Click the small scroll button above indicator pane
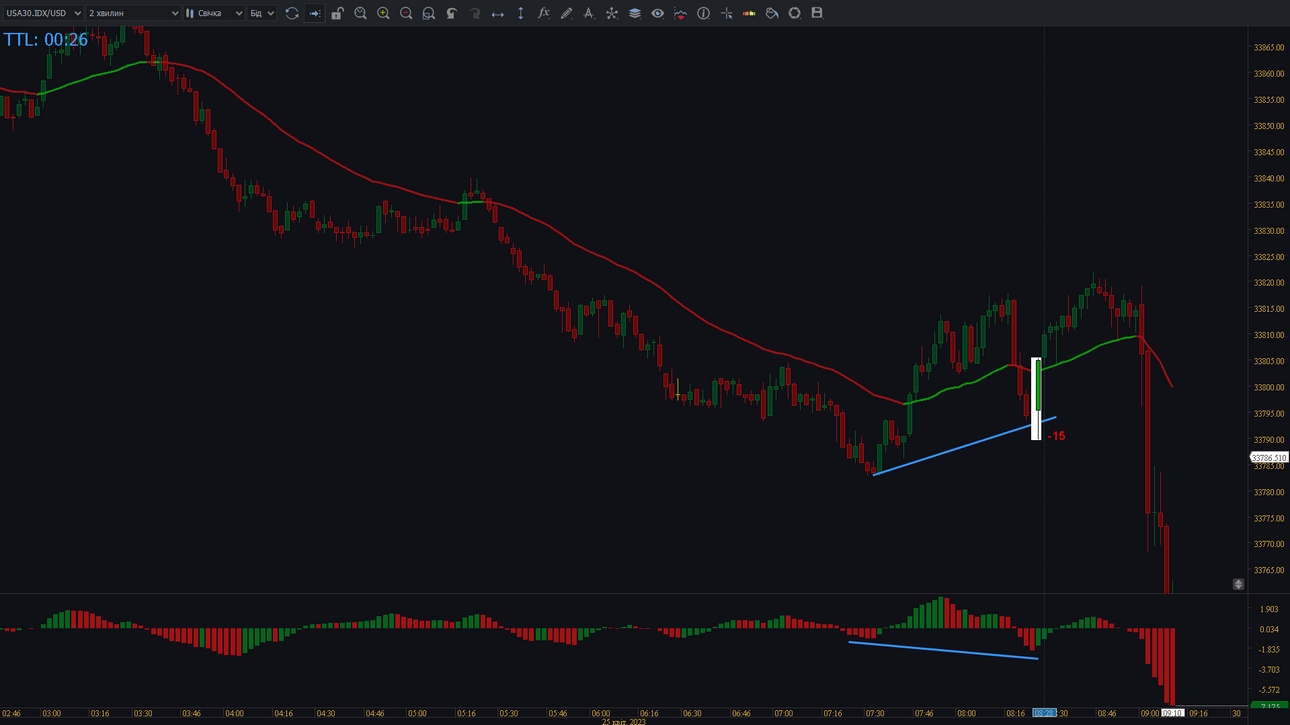1290x725 pixels. 1238,584
